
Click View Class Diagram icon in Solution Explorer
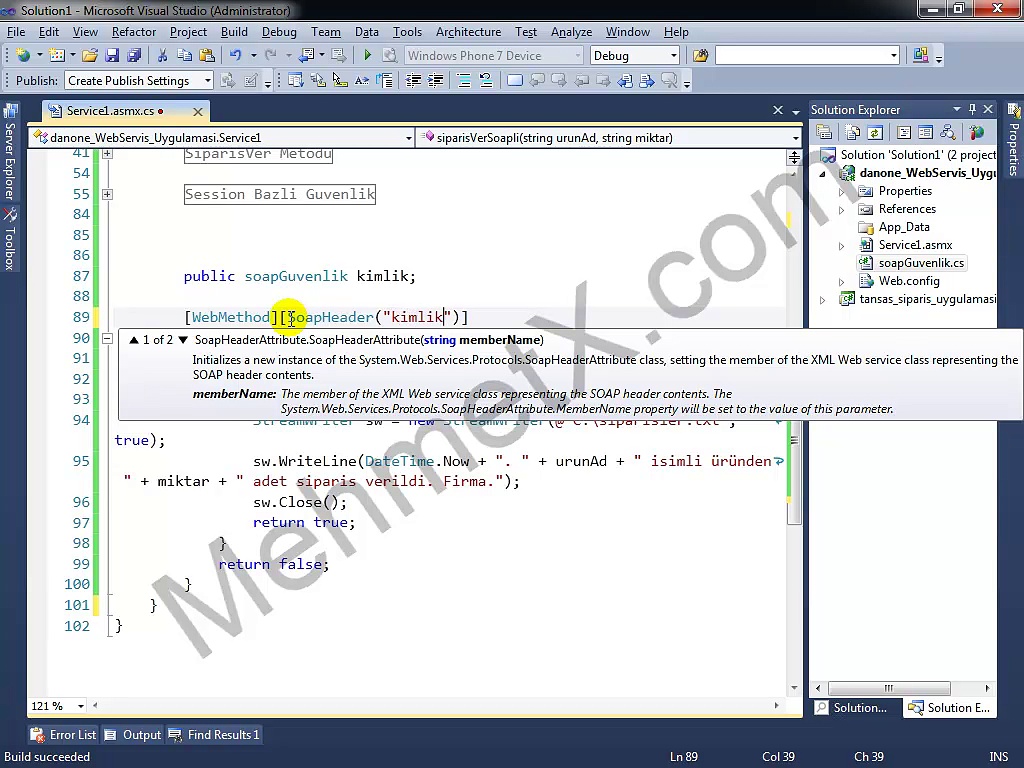pyautogui.click(x=948, y=133)
